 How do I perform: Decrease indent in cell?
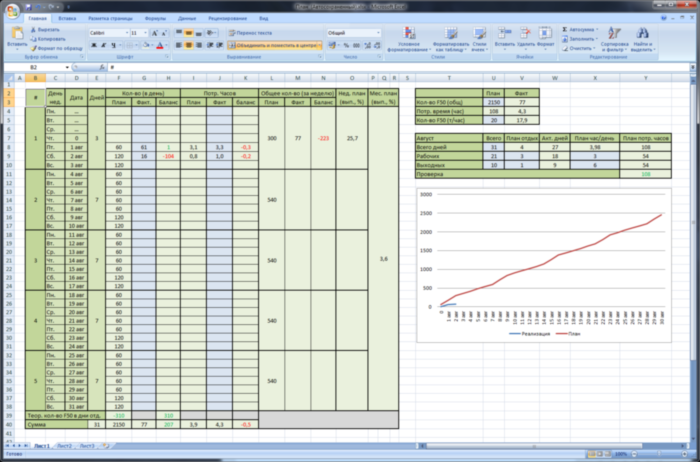point(210,45)
